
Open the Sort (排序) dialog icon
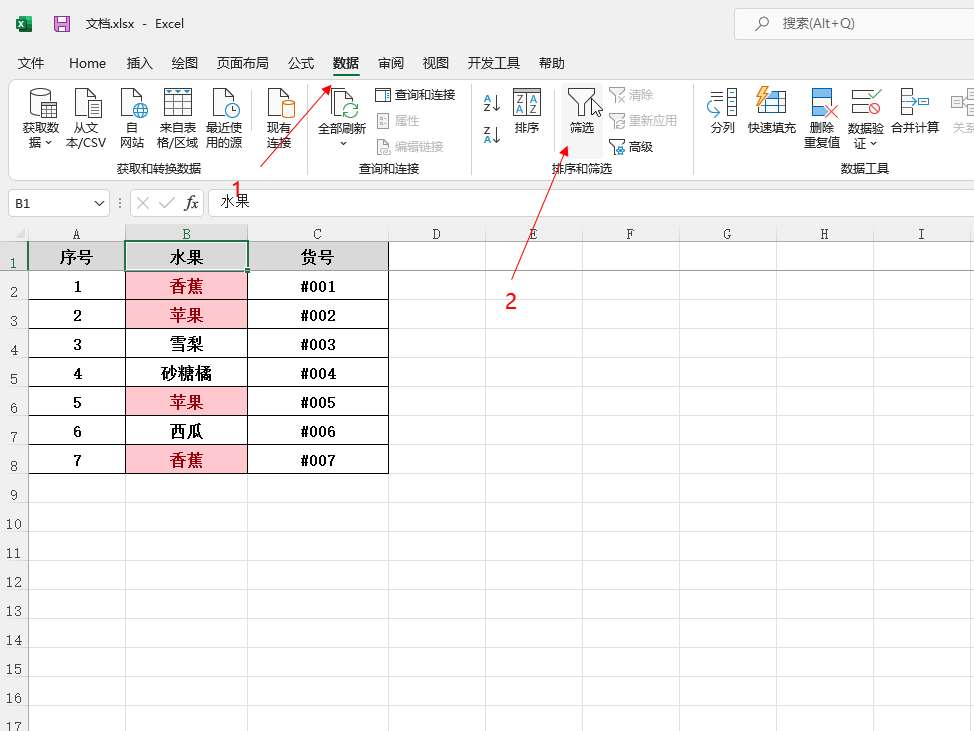click(x=526, y=103)
